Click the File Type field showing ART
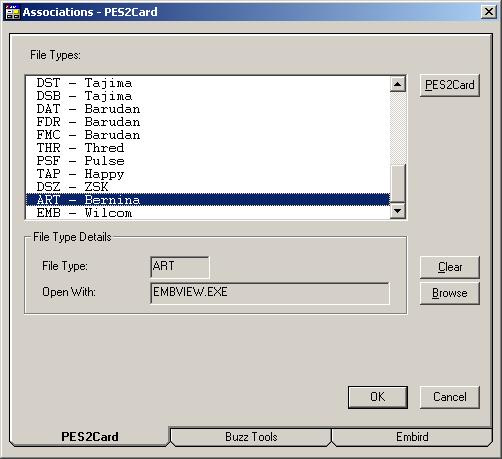502x459 pixels. (x=180, y=267)
